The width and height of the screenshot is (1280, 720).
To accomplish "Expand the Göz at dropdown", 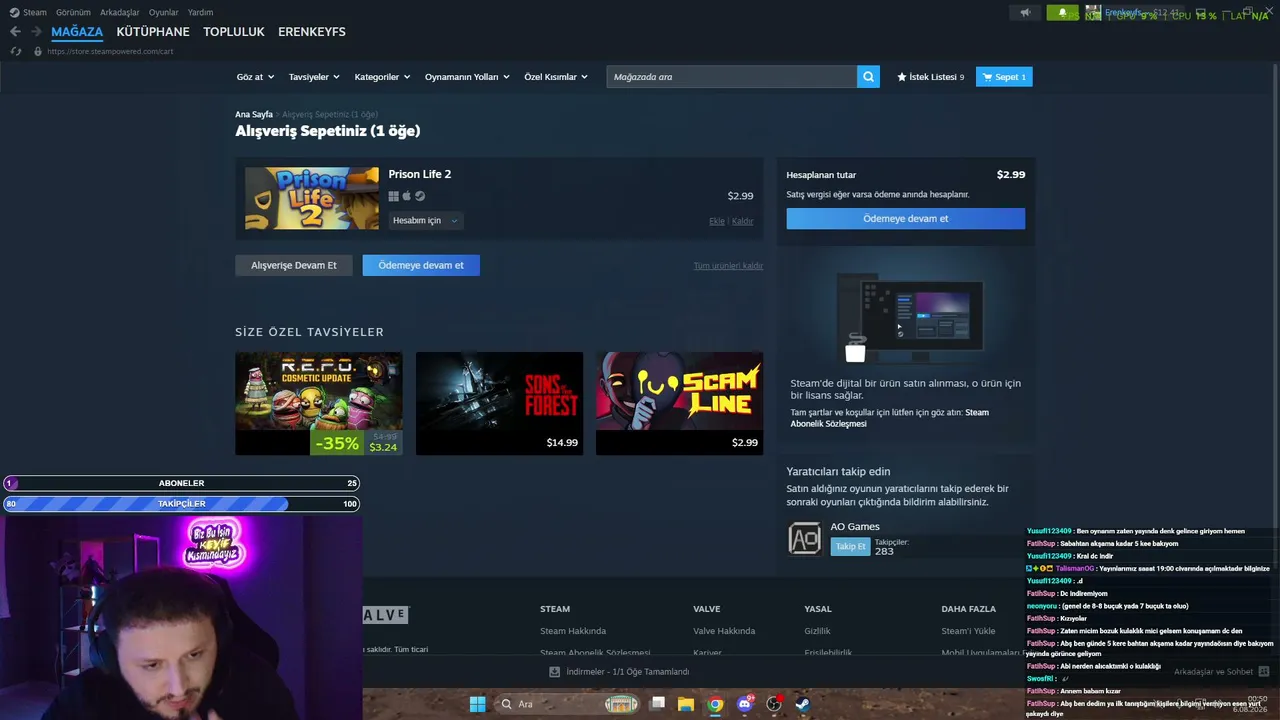I will coord(255,77).
